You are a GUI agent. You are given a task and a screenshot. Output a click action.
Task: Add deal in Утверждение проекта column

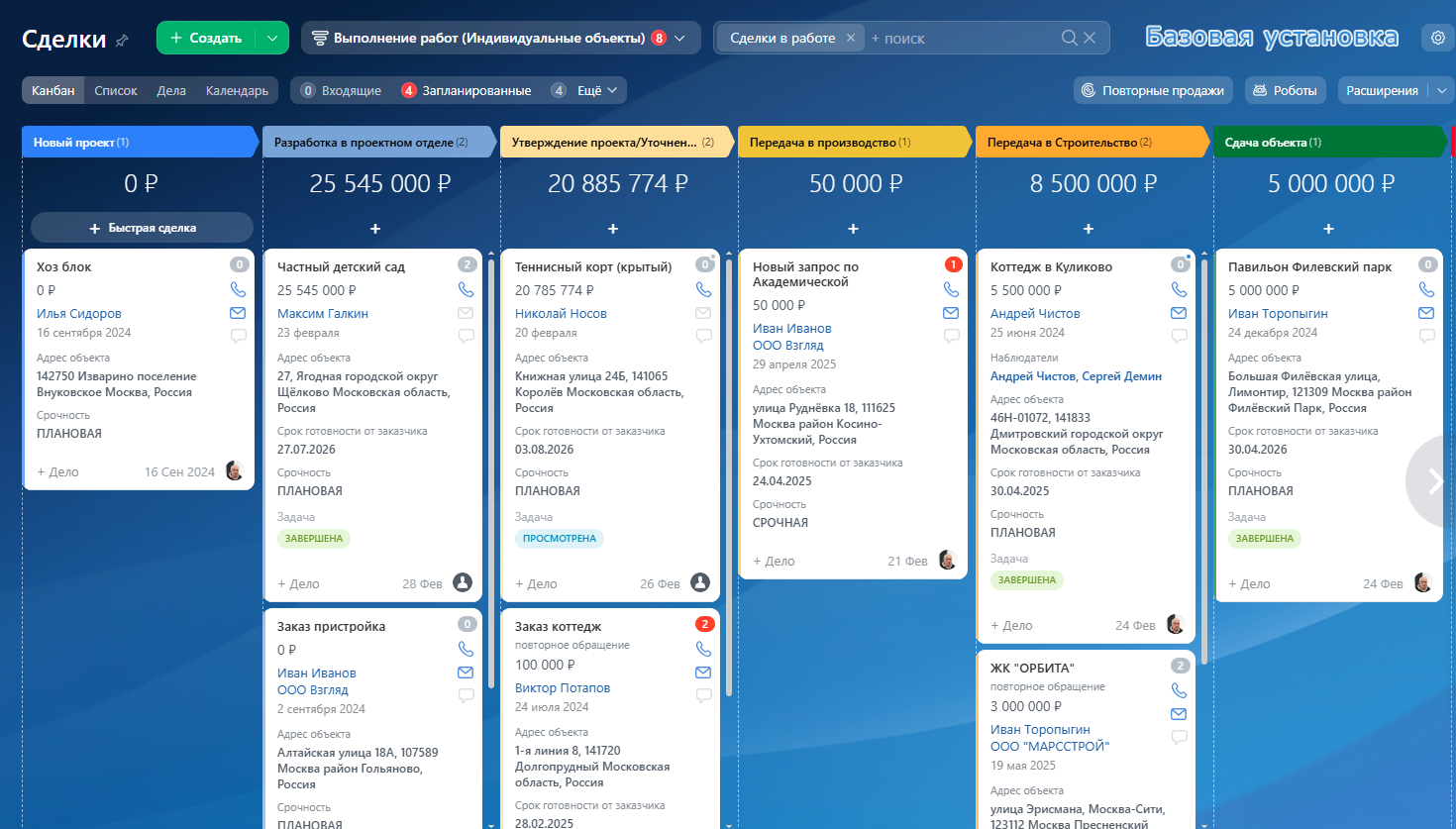coord(613,229)
